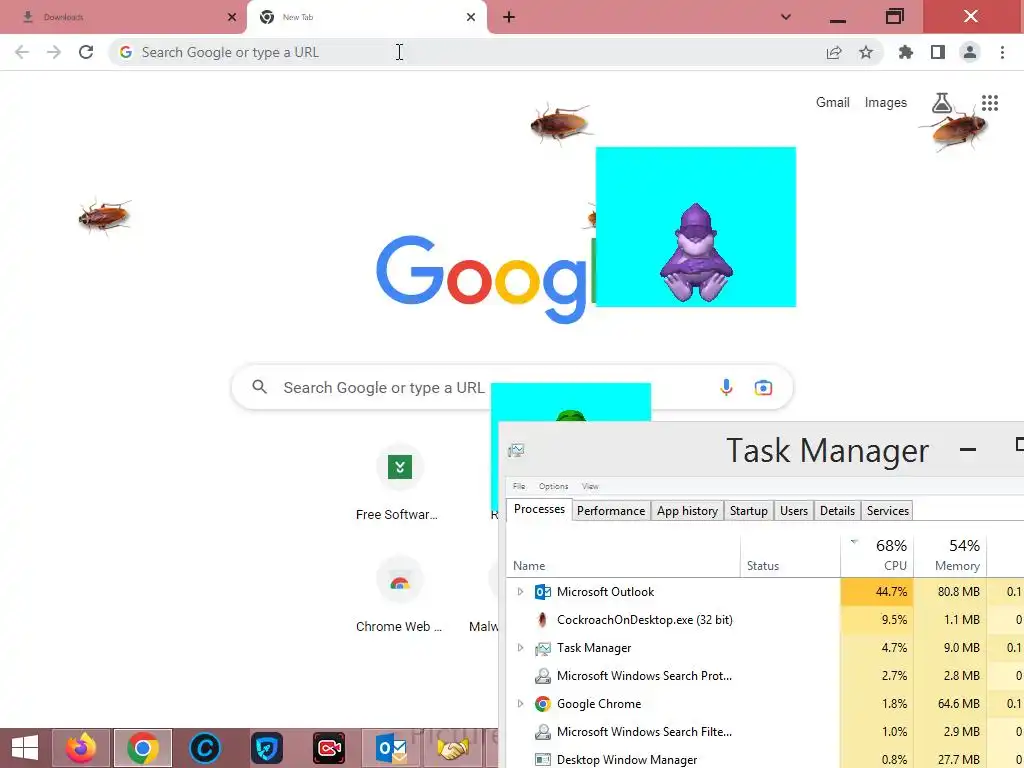Image resolution: width=1024 pixels, height=768 pixels.
Task: Open the Gmail link
Action: [833, 103]
